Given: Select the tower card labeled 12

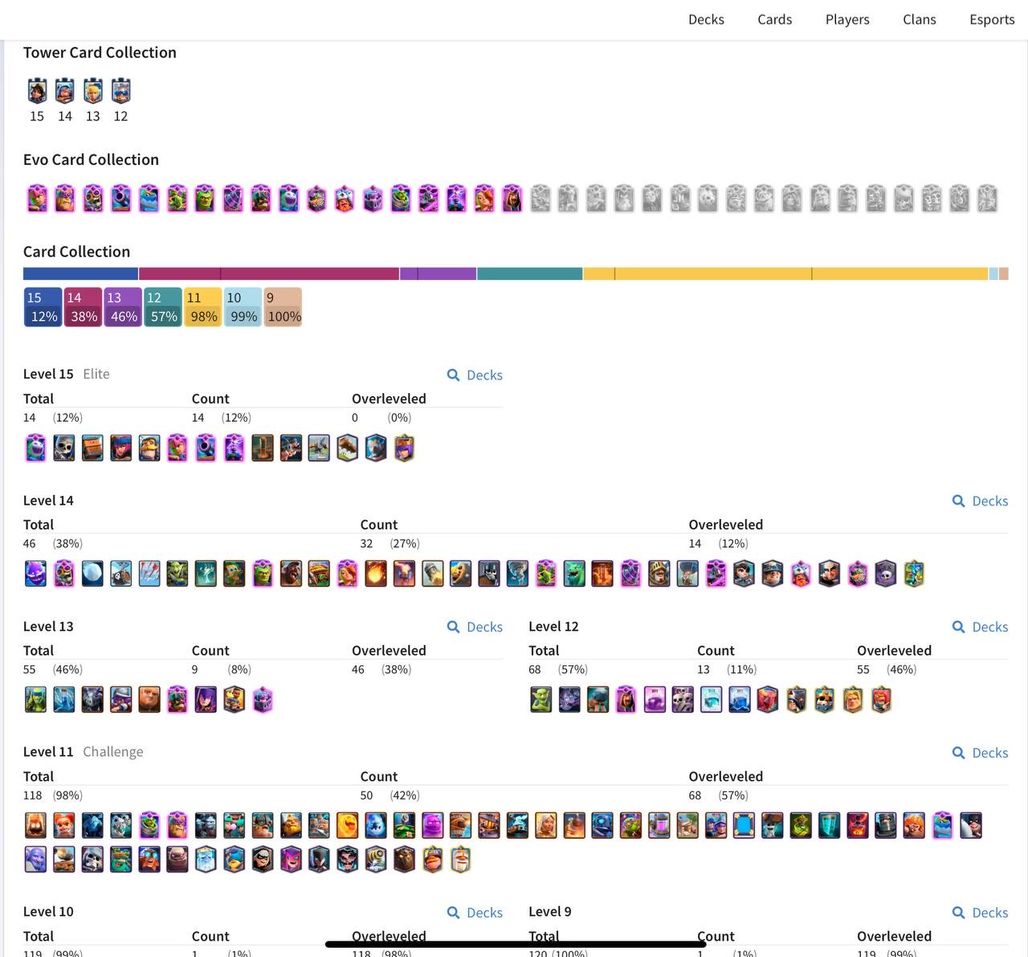Looking at the screenshot, I should coord(121,90).
